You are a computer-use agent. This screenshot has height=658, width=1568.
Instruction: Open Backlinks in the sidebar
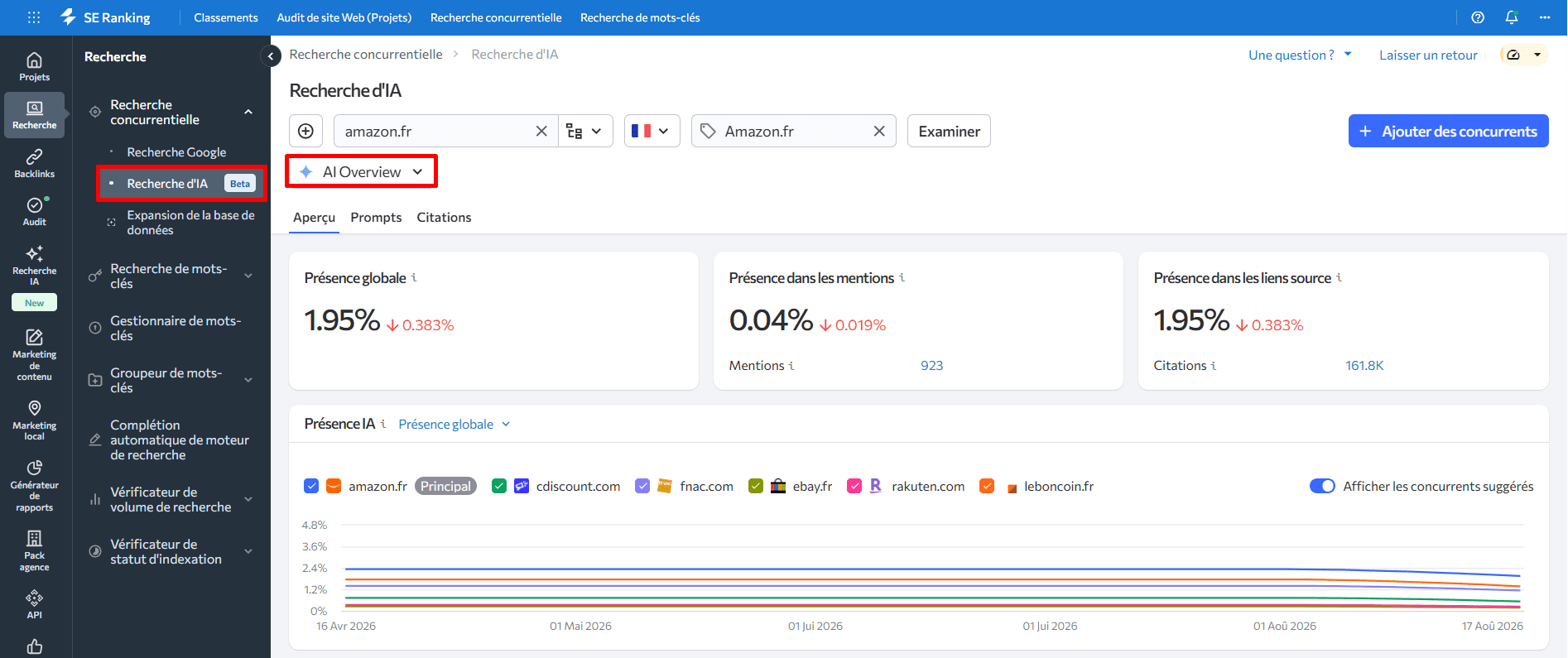pos(35,163)
